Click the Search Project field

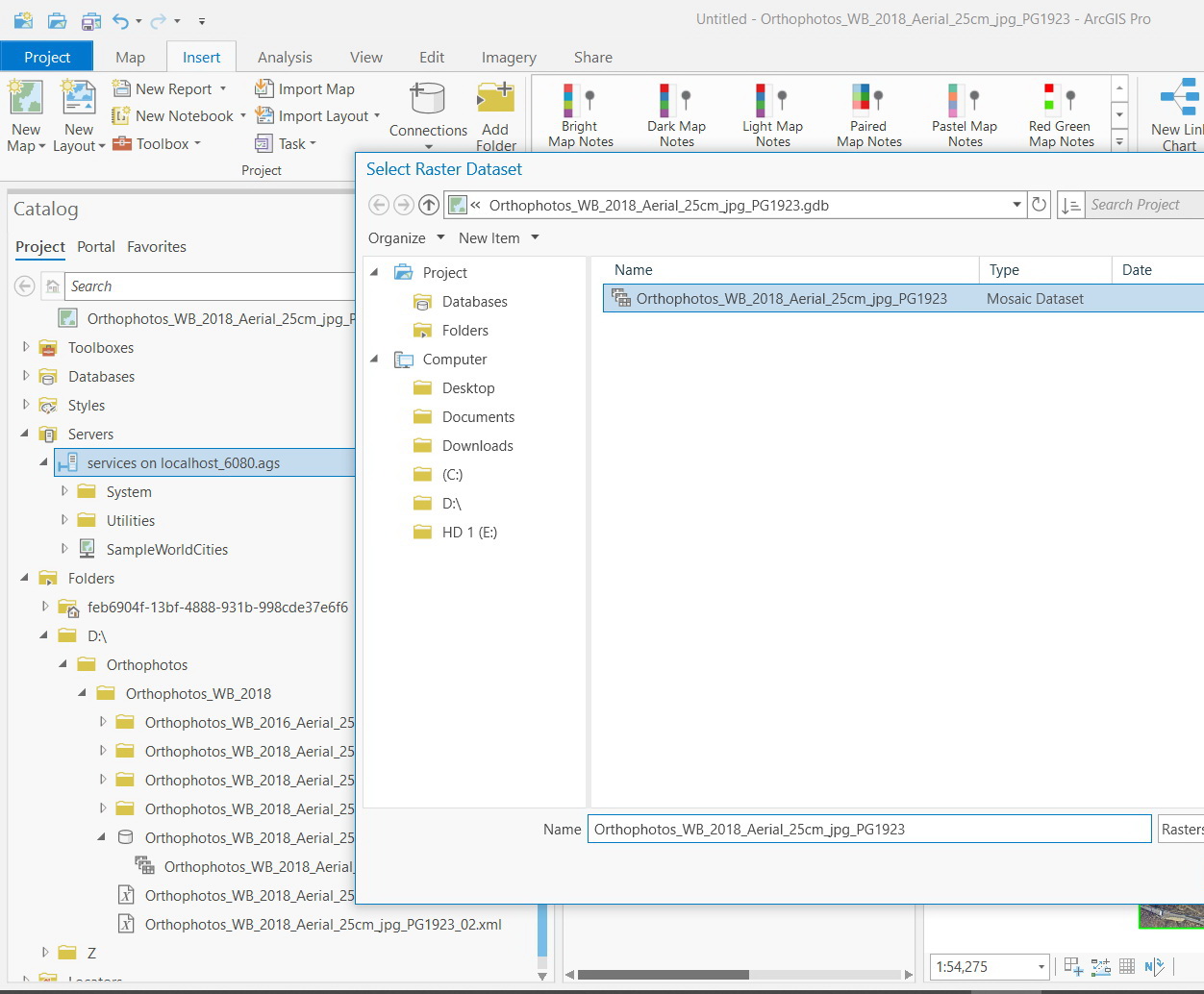[x=1144, y=205]
